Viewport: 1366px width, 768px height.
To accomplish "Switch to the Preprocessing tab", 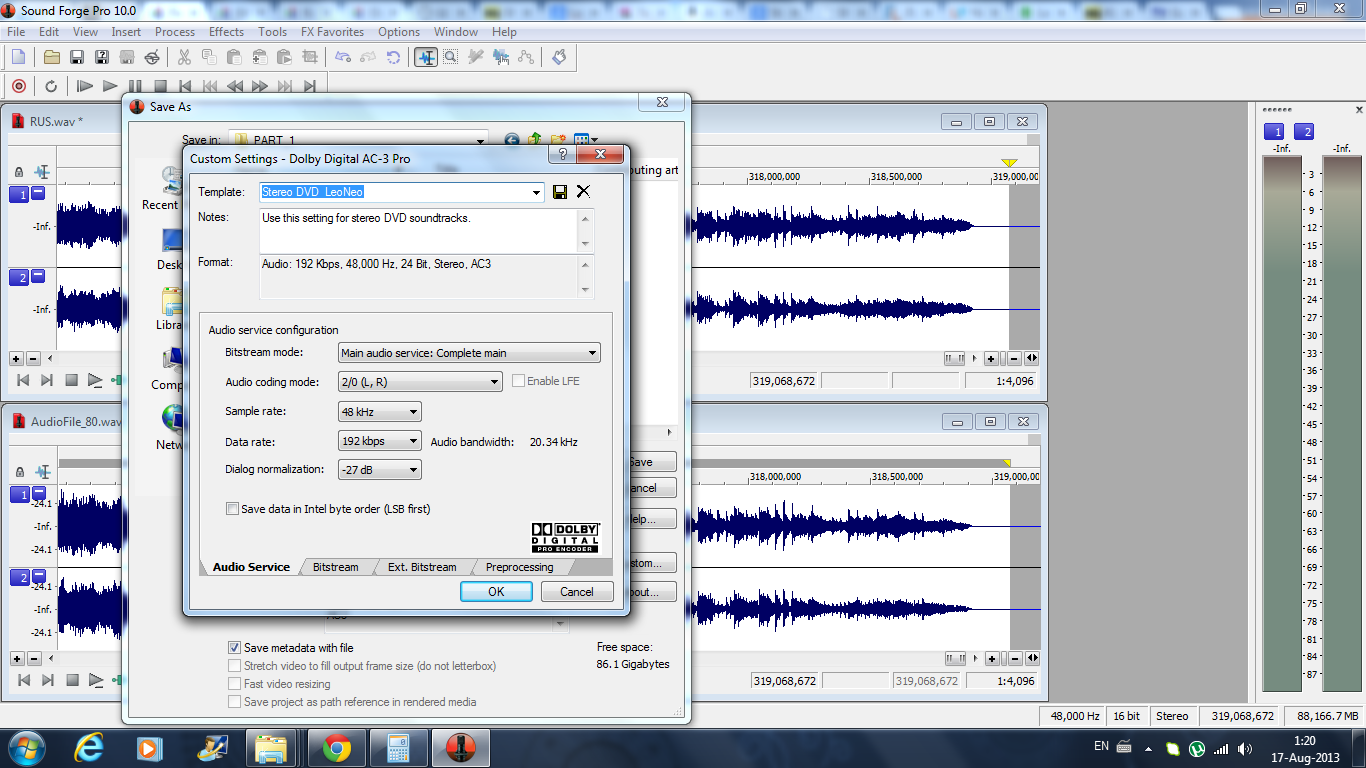I will click(519, 567).
